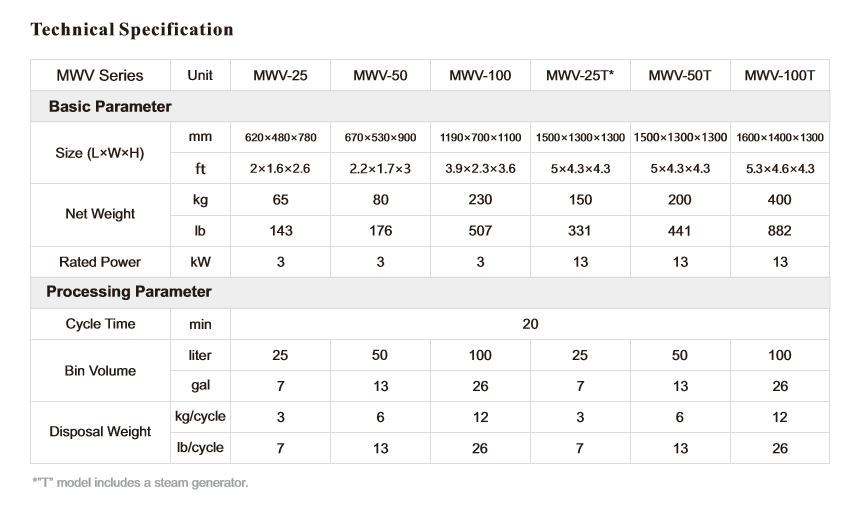Image resolution: width=863 pixels, height=520 pixels.
Task: Select the MWV Series header cell
Action: [100, 75]
